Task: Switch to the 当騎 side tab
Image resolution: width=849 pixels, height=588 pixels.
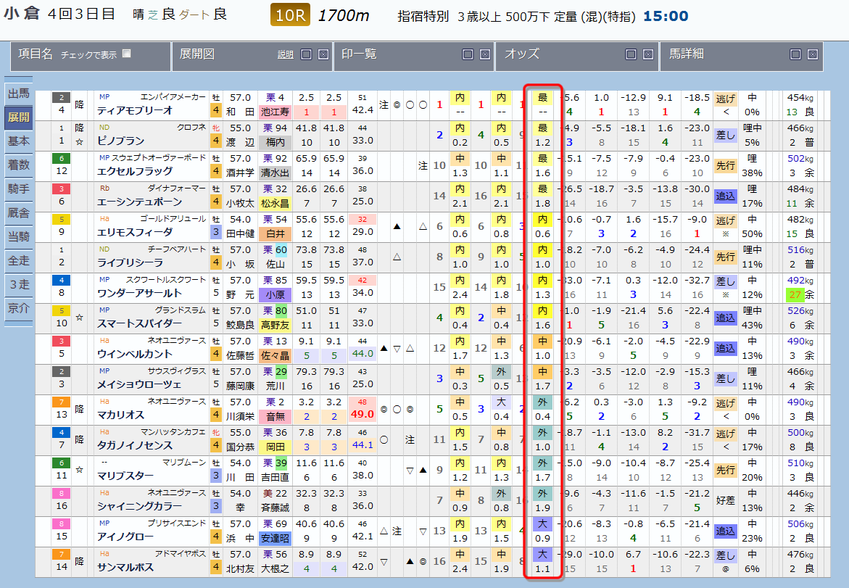Action: (18, 237)
